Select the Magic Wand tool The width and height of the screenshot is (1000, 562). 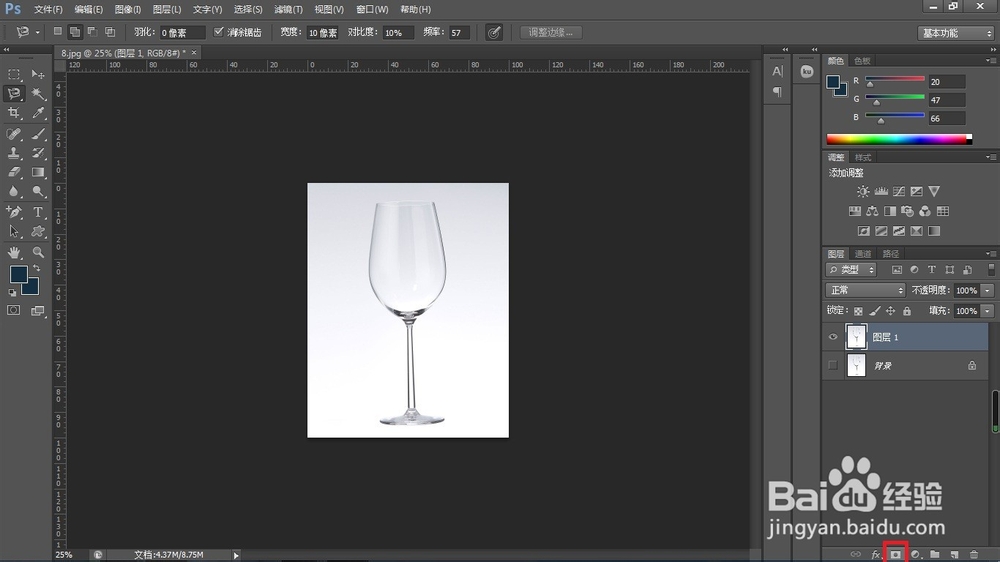point(38,94)
